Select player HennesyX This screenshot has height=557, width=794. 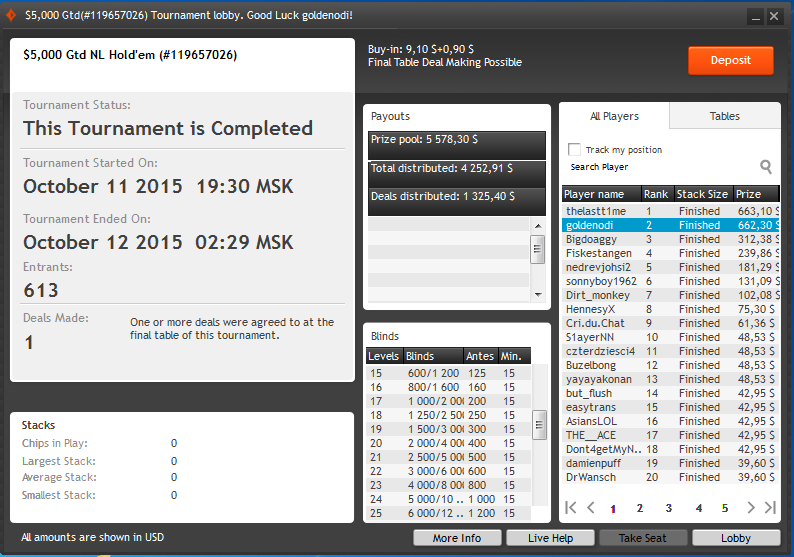tap(670, 309)
